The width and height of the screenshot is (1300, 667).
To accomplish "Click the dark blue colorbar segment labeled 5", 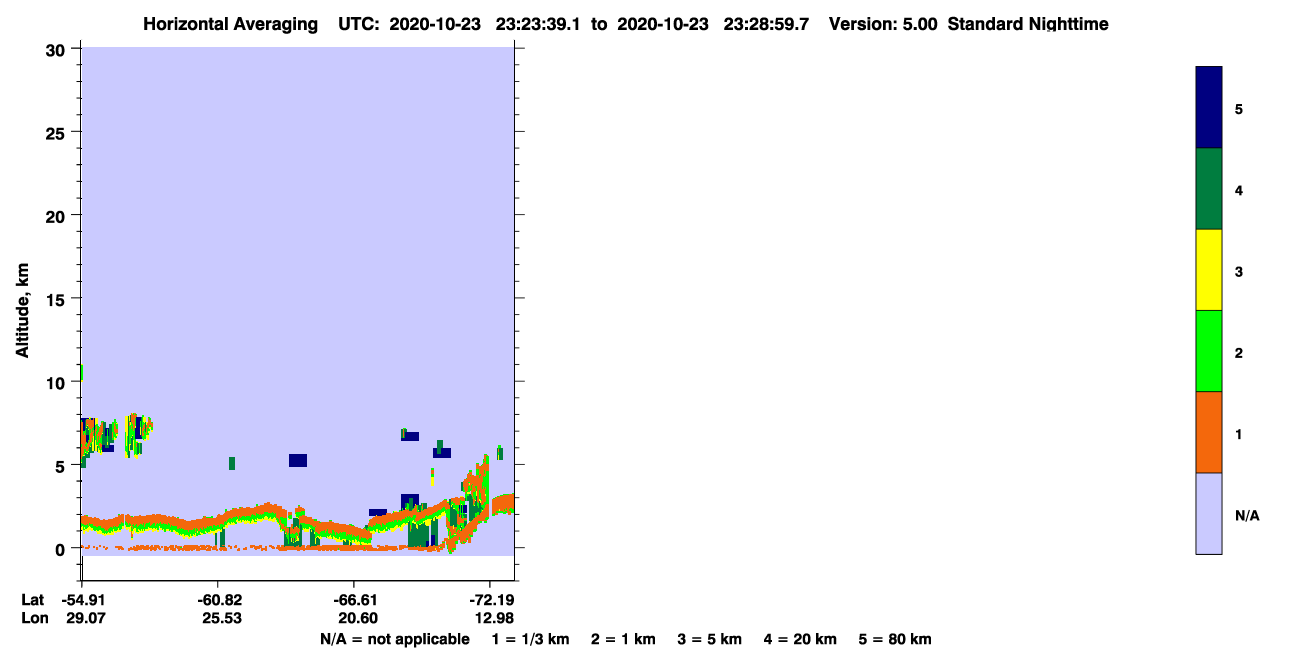I will pos(1209,107).
